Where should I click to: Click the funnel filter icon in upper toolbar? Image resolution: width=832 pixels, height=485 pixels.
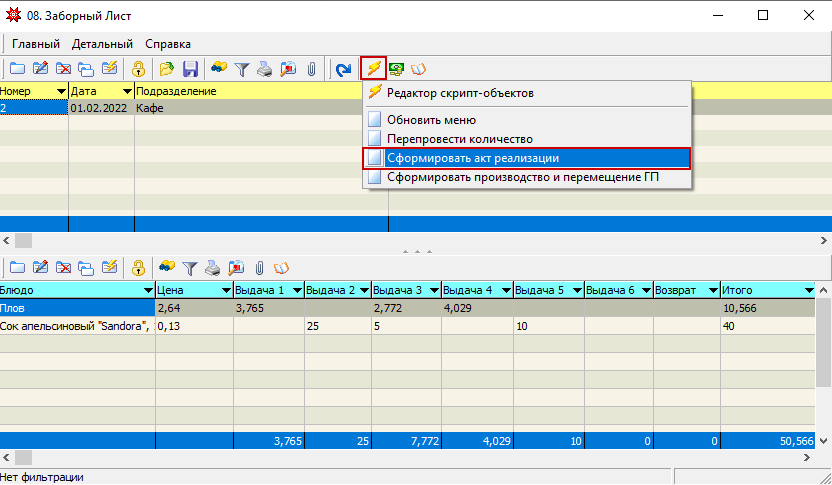[241, 69]
